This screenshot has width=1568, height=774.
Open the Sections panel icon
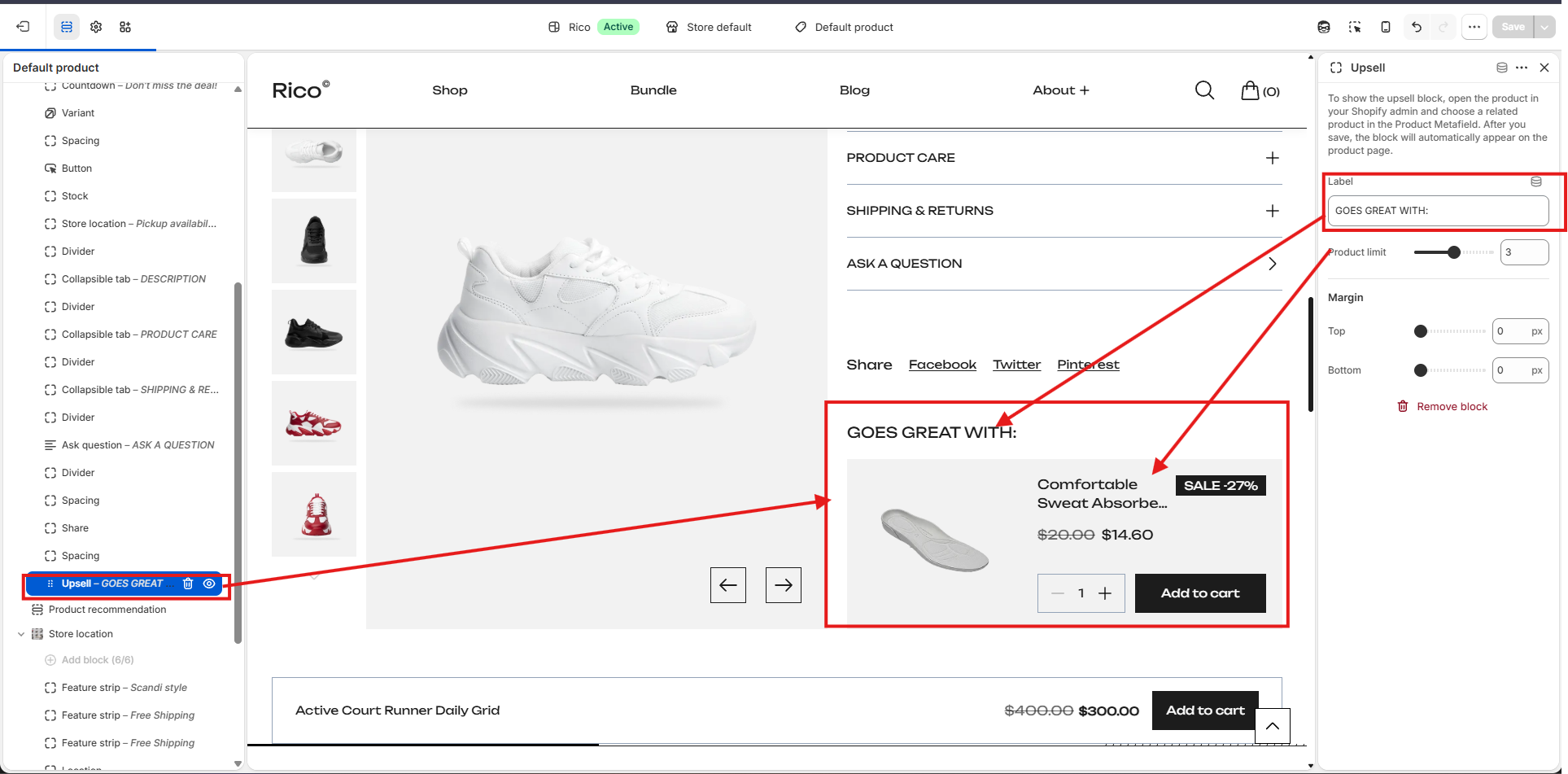click(67, 27)
